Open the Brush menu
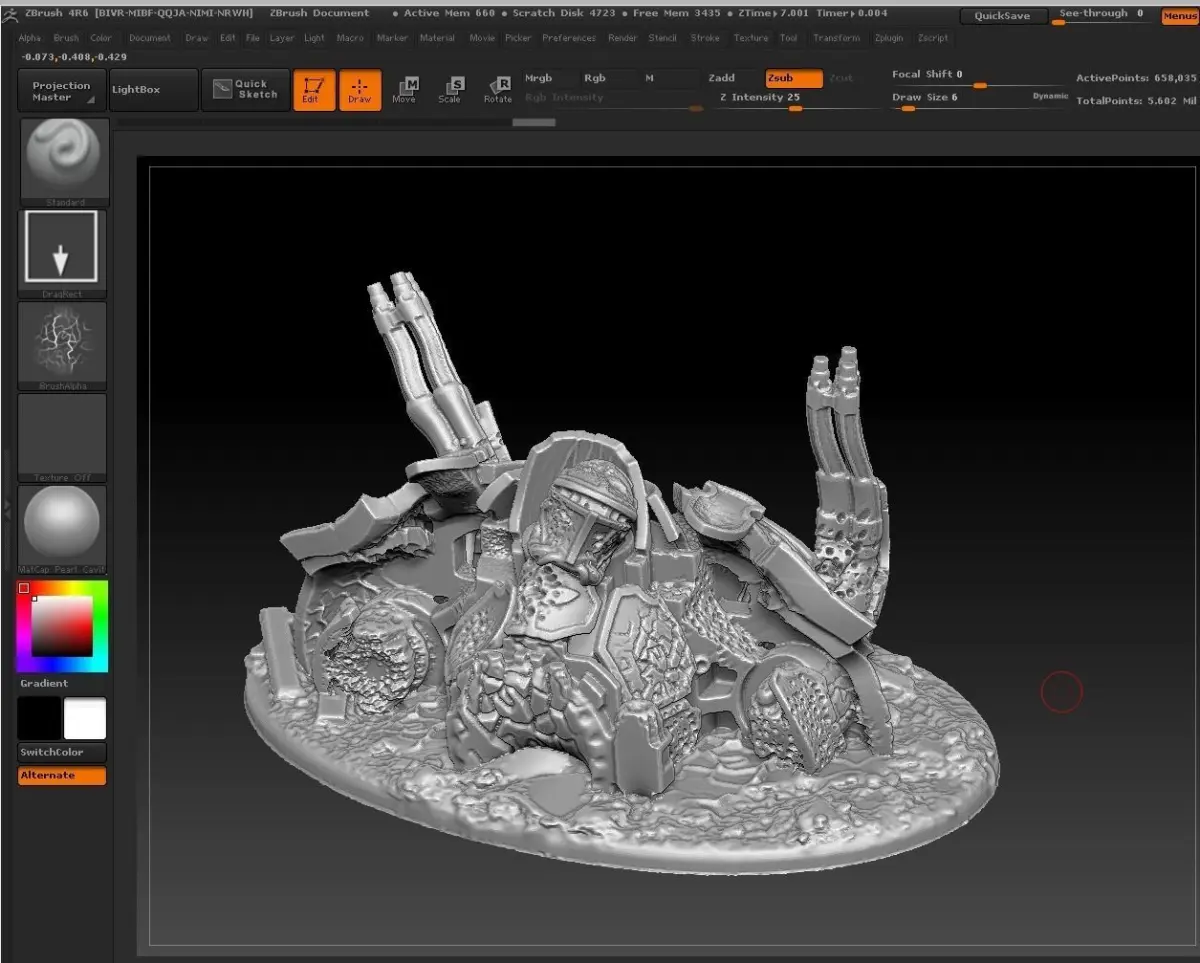The width and height of the screenshot is (1200, 963). coord(66,38)
